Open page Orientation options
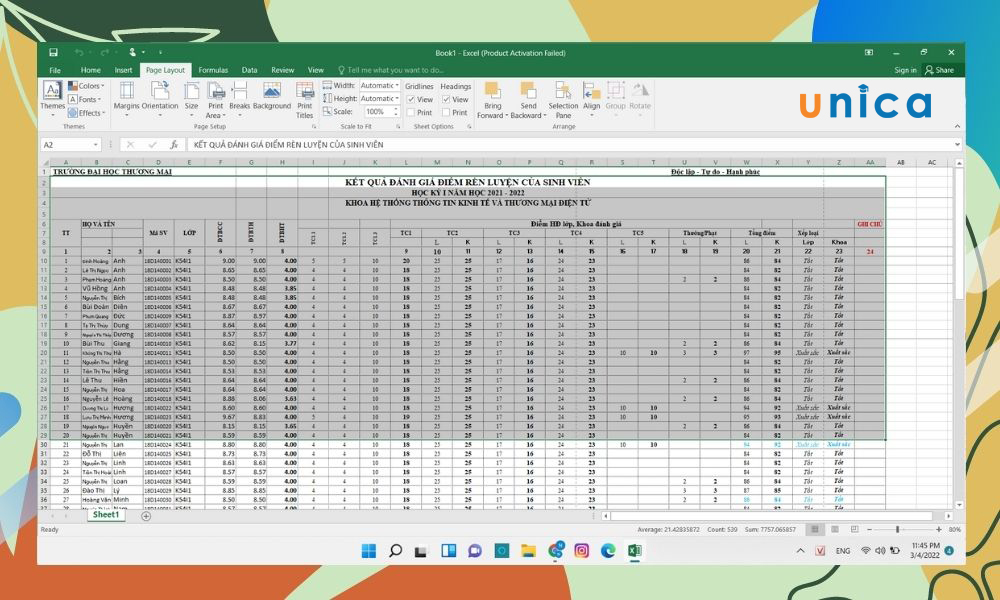 [x=159, y=99]
